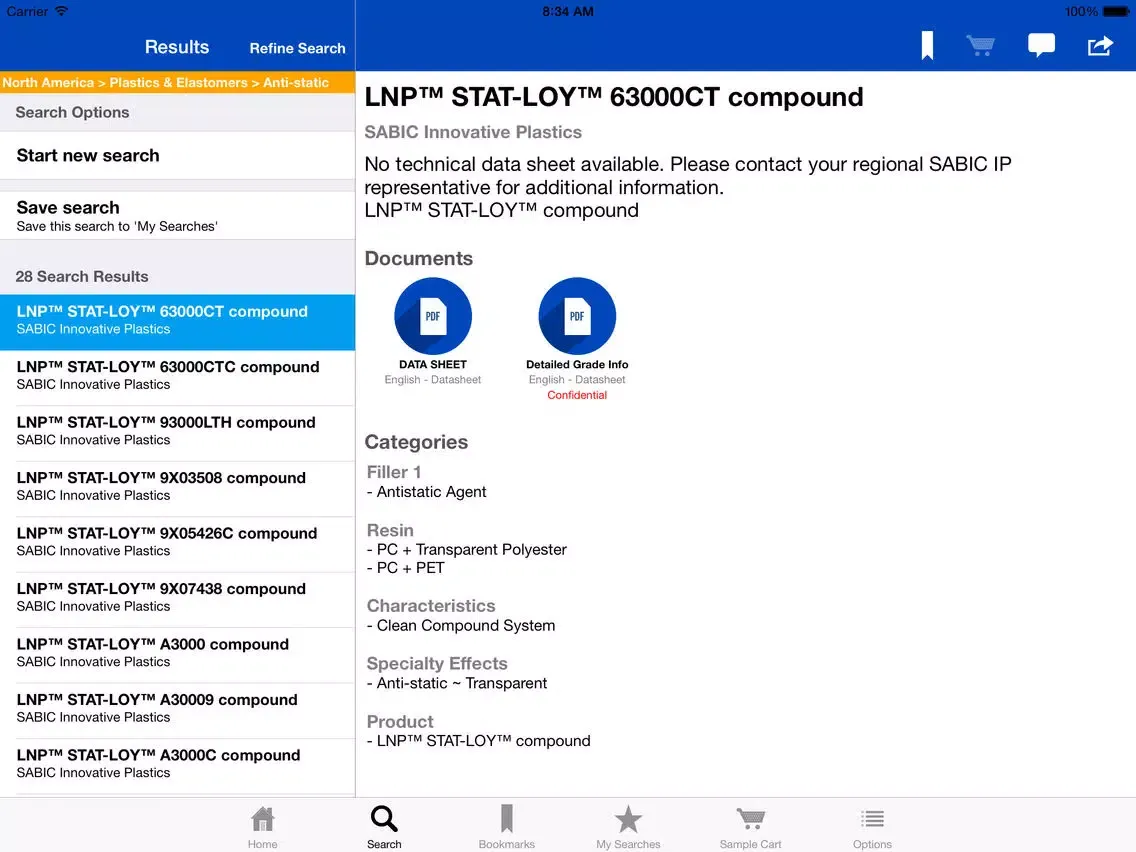Tap the Search Options header
This screenshot has width=1136, height=852.
[x=72, y=112]
